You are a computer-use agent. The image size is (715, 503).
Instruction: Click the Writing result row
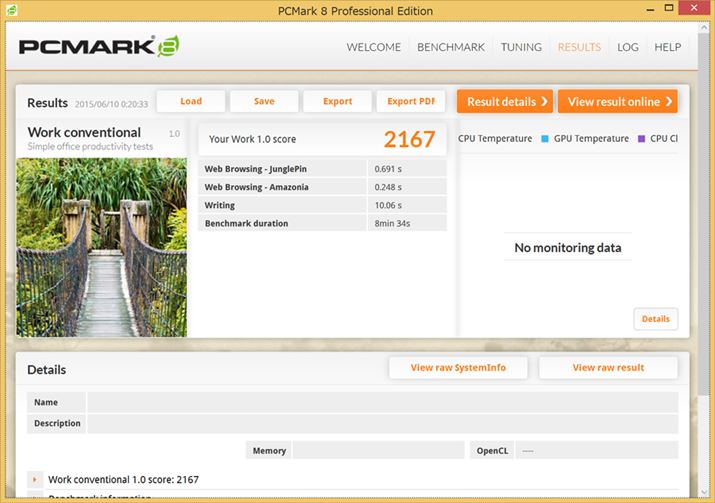click(x=322, y=205)
